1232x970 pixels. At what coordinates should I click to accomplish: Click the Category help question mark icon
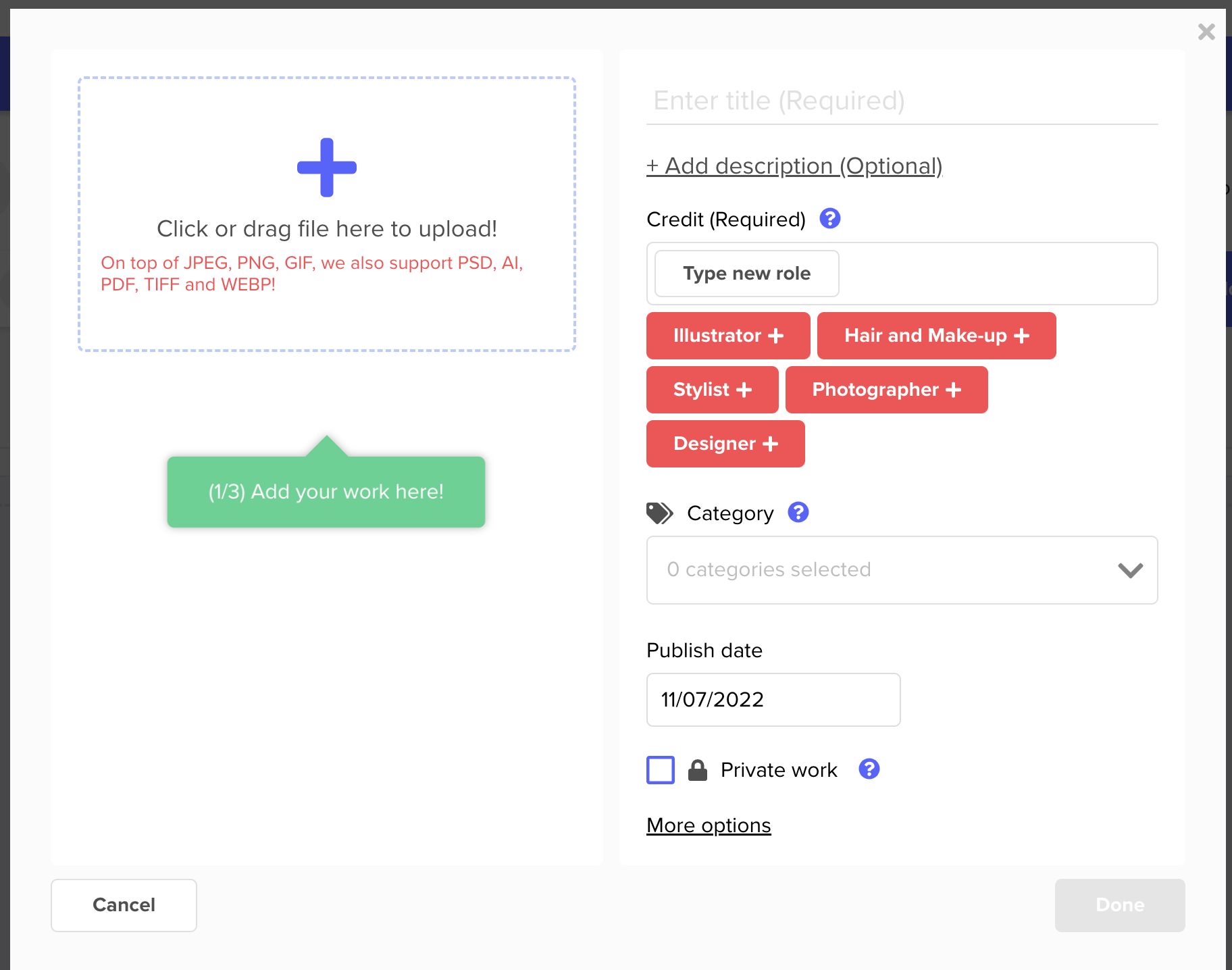(x=798, y=513)
